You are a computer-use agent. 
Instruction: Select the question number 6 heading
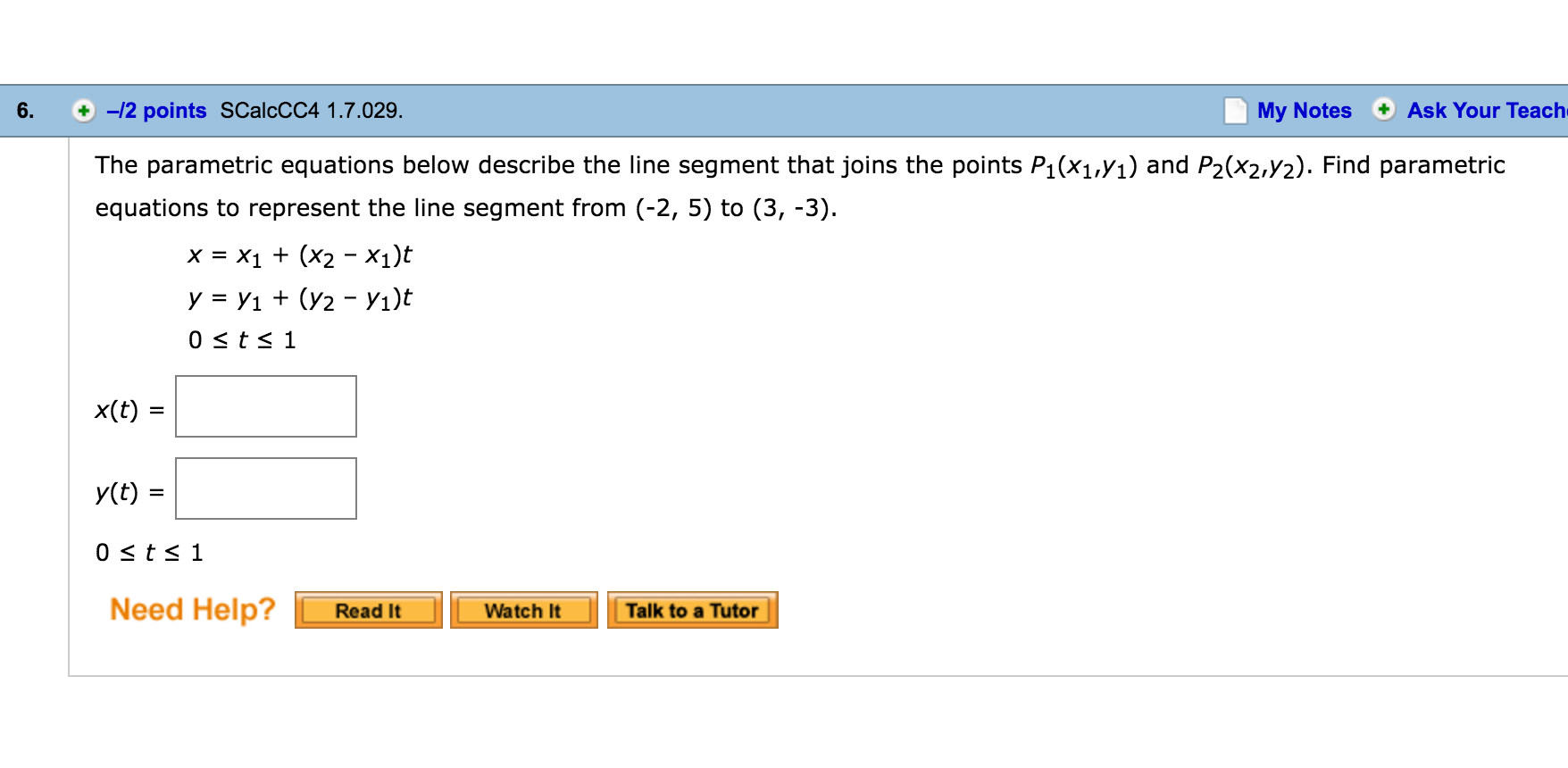coord(25,110)
